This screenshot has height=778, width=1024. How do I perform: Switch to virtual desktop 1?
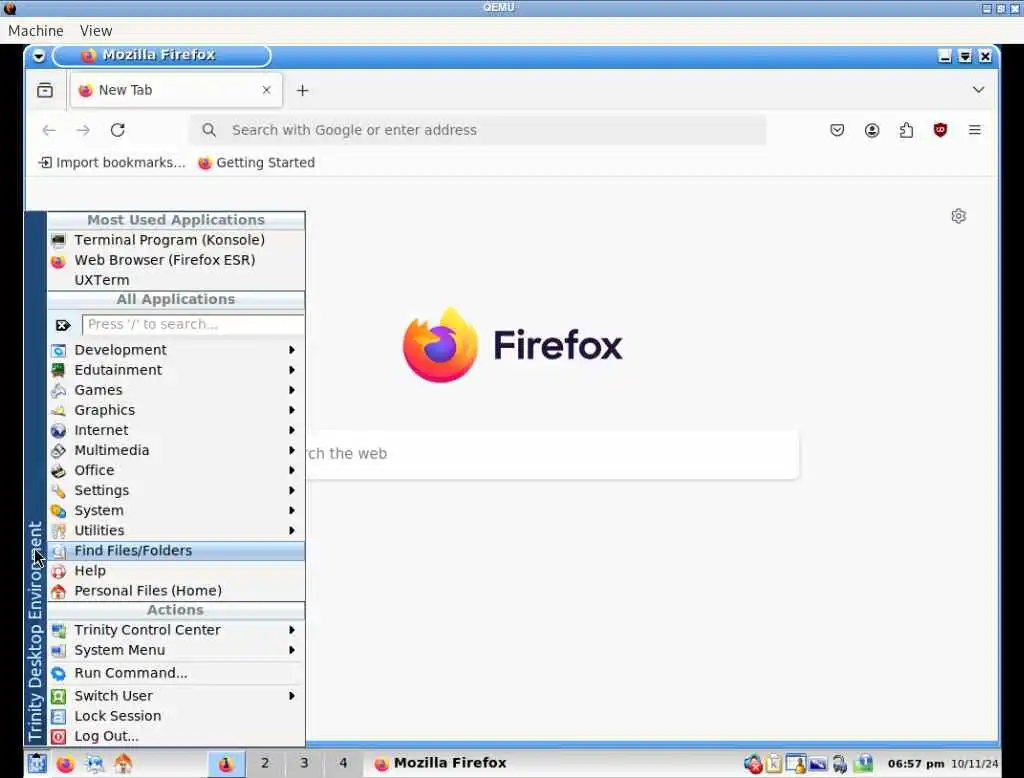pos(226,763)
